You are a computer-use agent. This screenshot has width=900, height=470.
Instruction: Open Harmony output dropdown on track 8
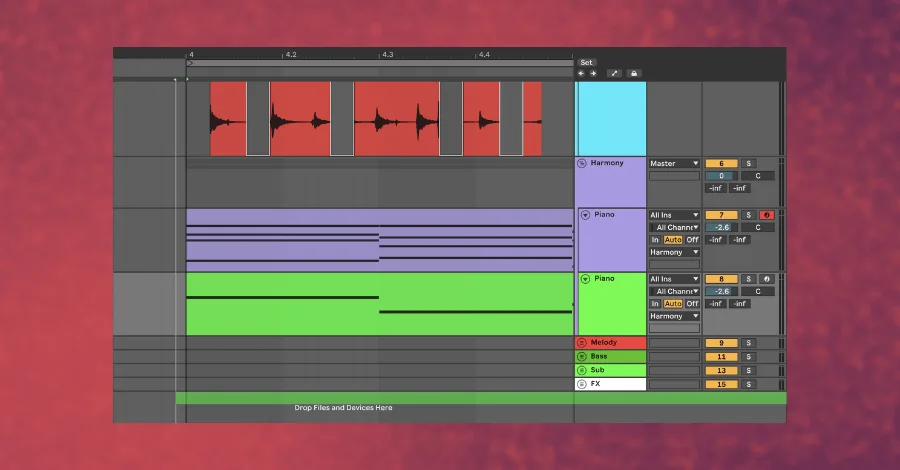(x=674, y=316)
